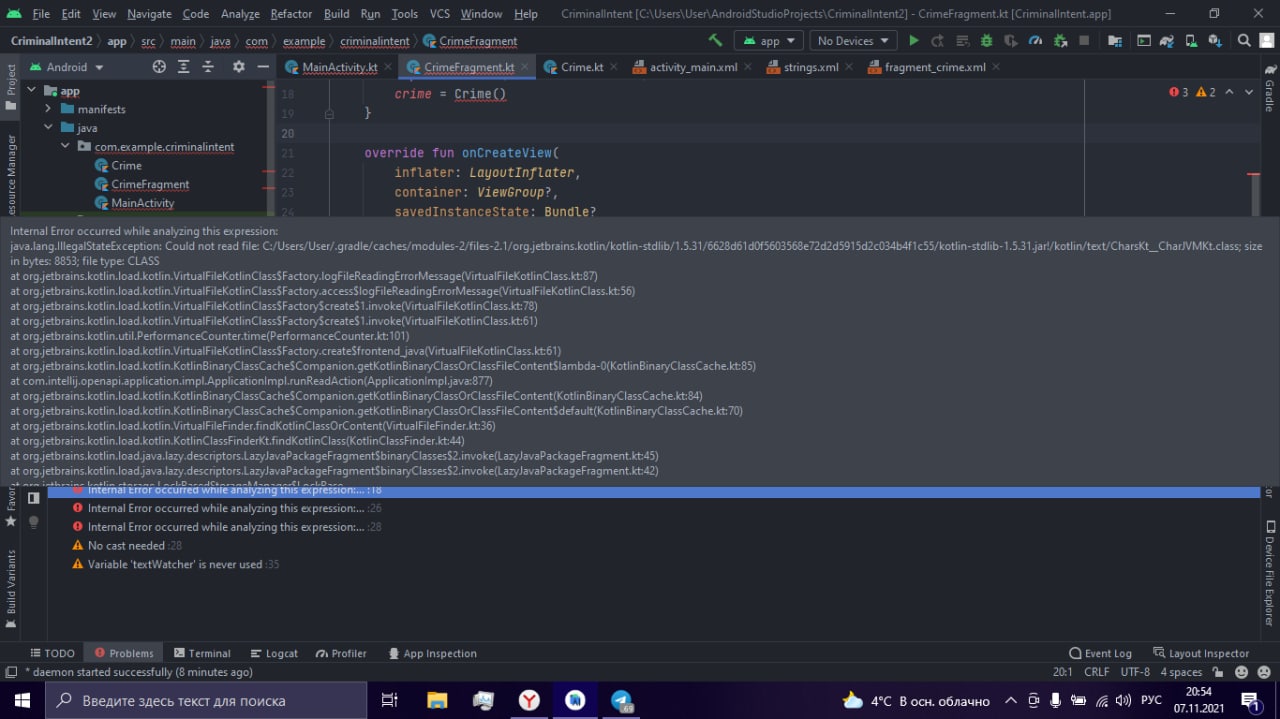Screen dimensions: 1280x719
Task: Open the Layout Inspector
Action: pyautogui.click(x=1201, y=653)
